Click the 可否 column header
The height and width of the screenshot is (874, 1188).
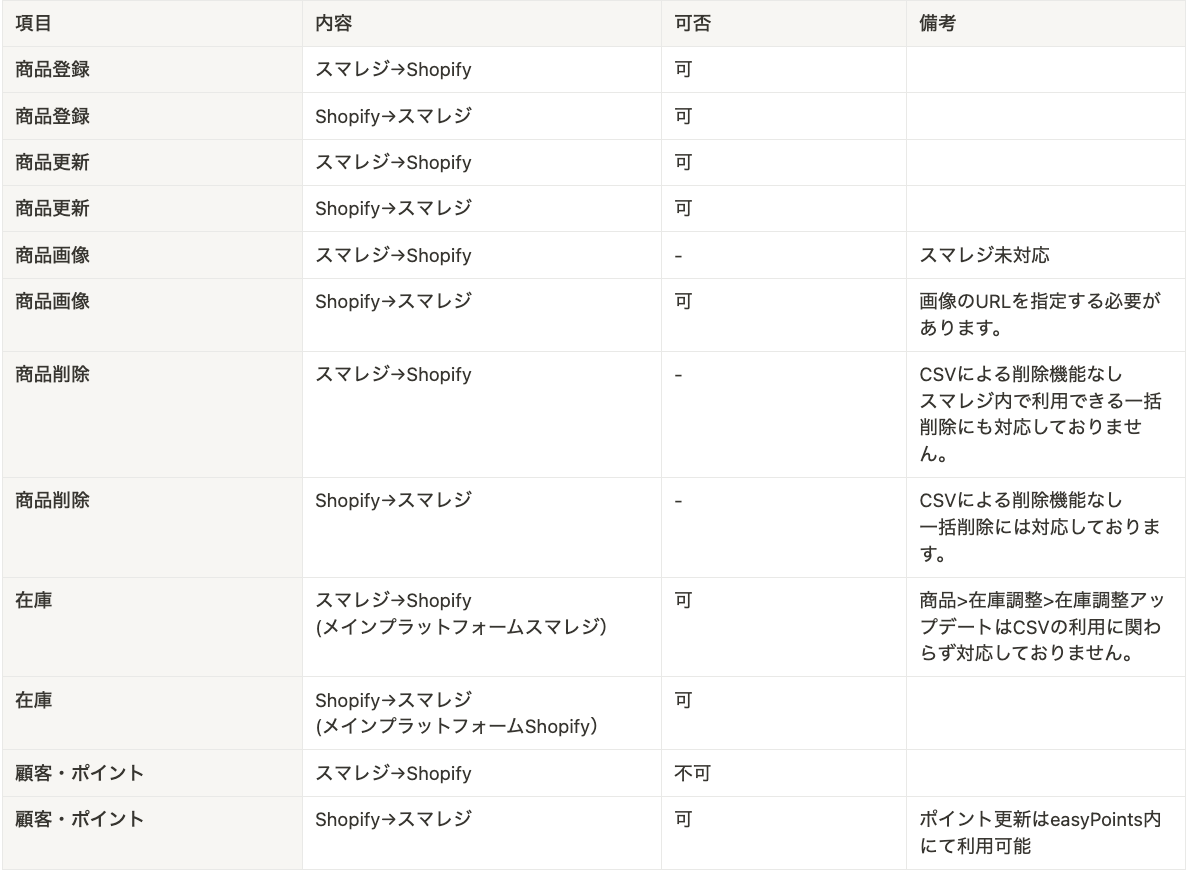[692, 23]
